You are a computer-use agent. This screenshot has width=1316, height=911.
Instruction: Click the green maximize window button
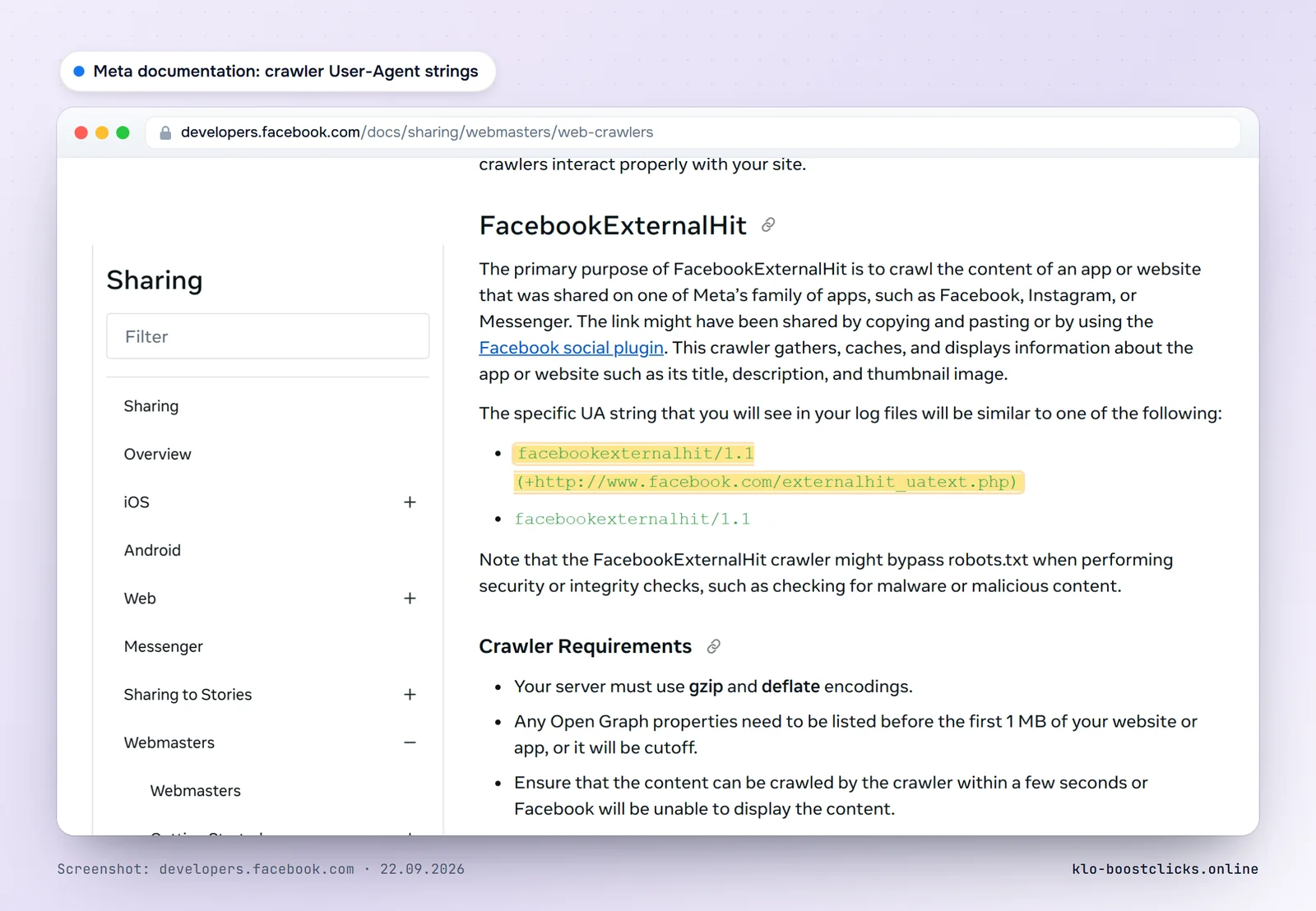coord(123,132)
